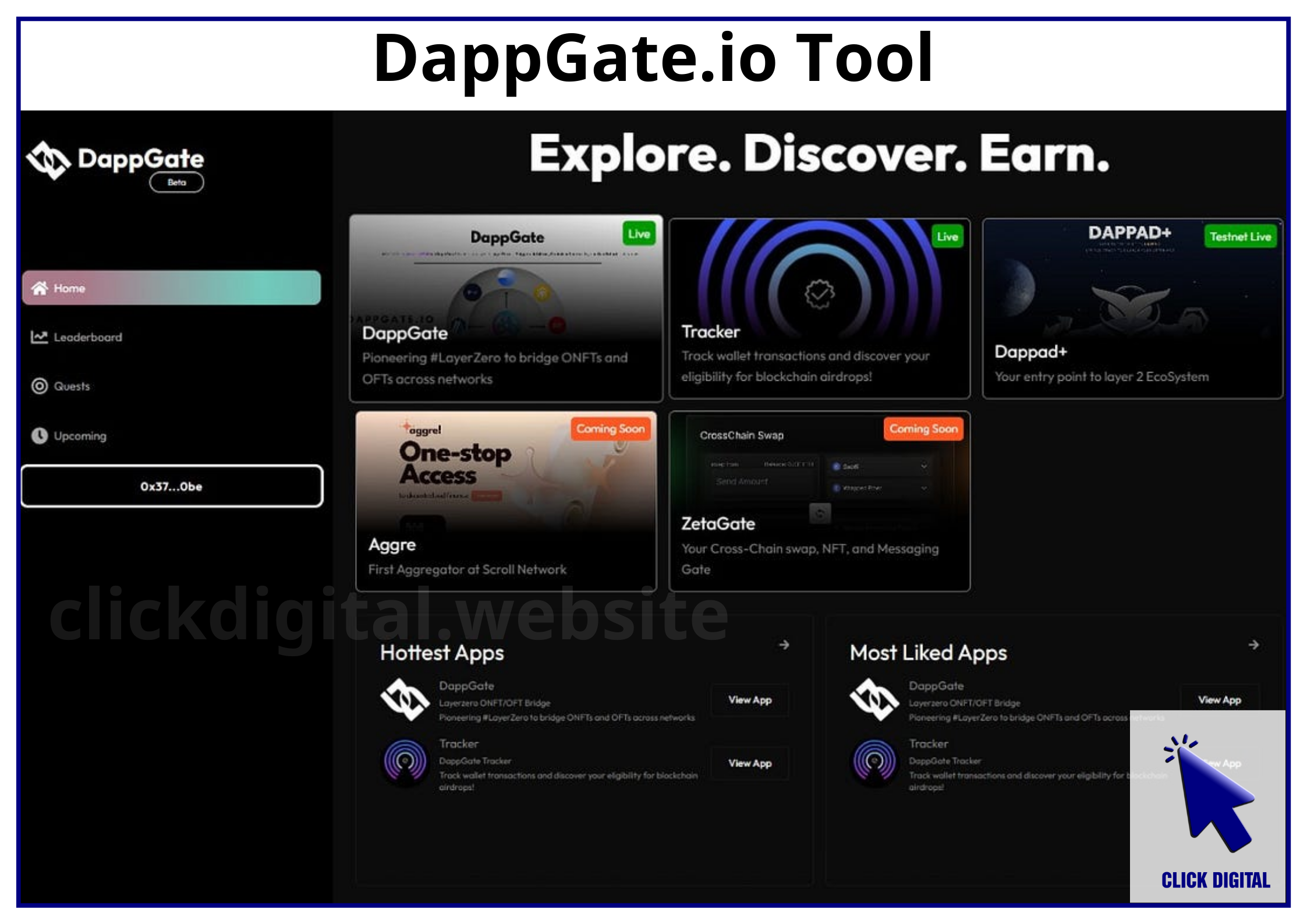Click swap arrows icon on ZetaGate card
This screenshot has height=924, width=1307.
click(820, 514)
